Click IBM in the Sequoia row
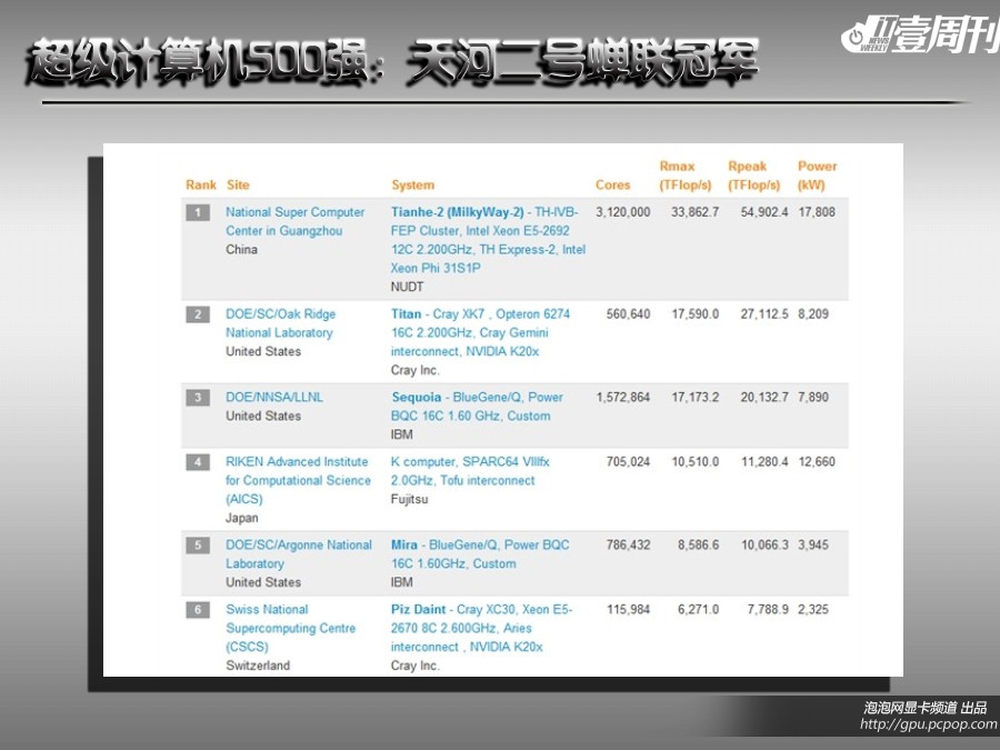 pos(402,434)
